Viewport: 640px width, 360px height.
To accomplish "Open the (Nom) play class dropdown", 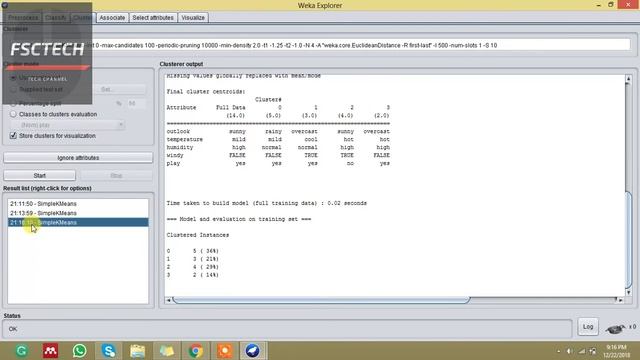I will (x=68, y=125).
